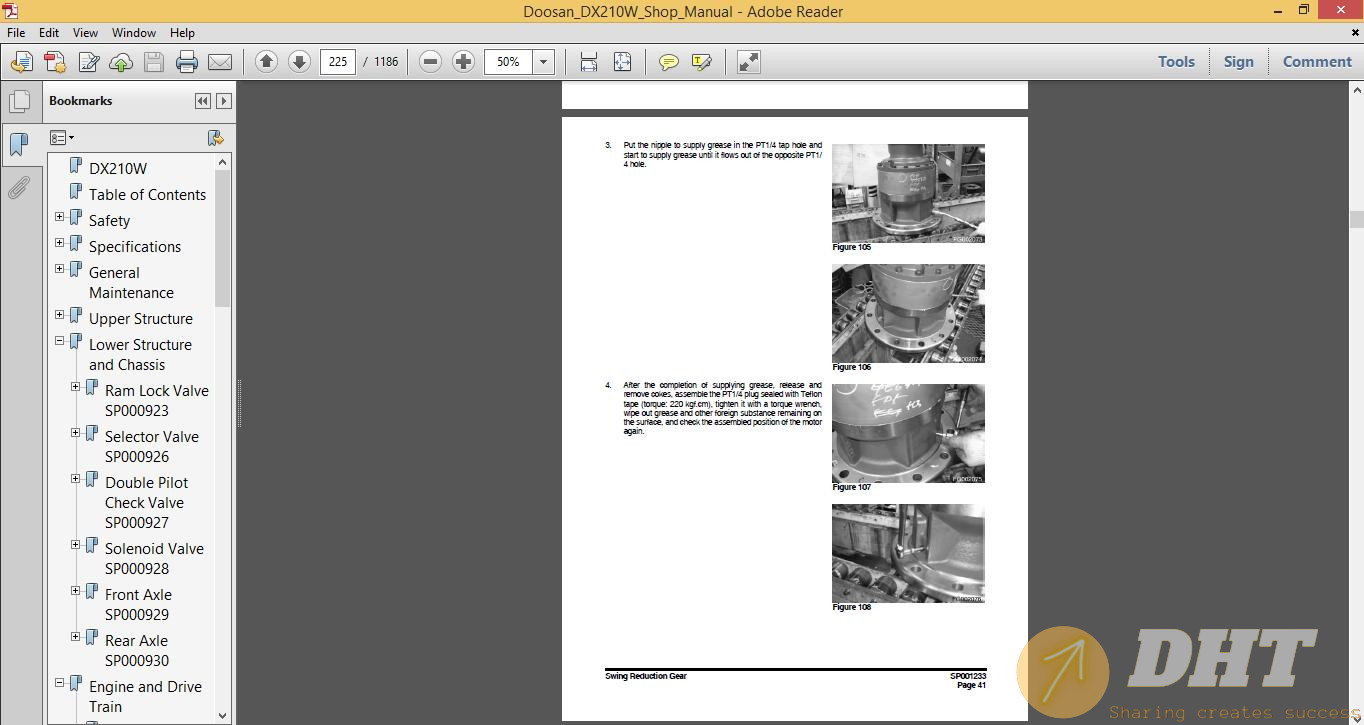The image size is (1364, 725).
Task: Click the zoom percentage field
Action: 508,62
